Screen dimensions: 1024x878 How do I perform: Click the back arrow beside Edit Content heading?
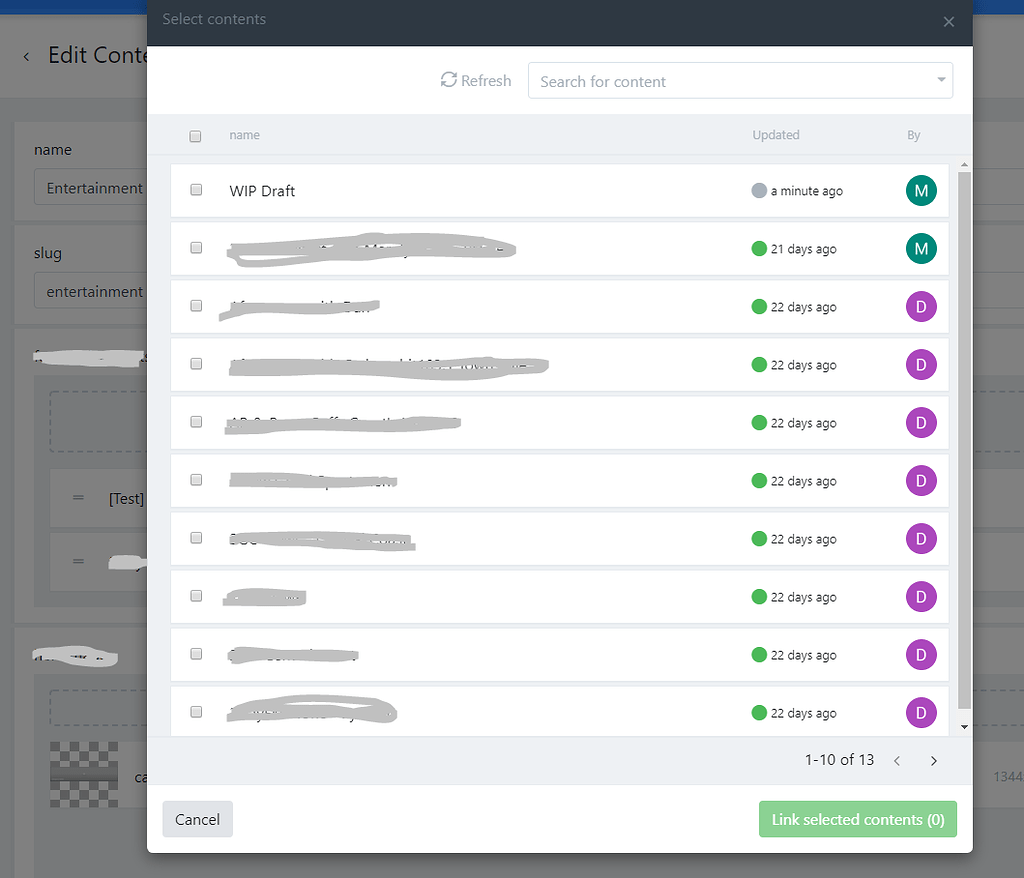point(25,57)
